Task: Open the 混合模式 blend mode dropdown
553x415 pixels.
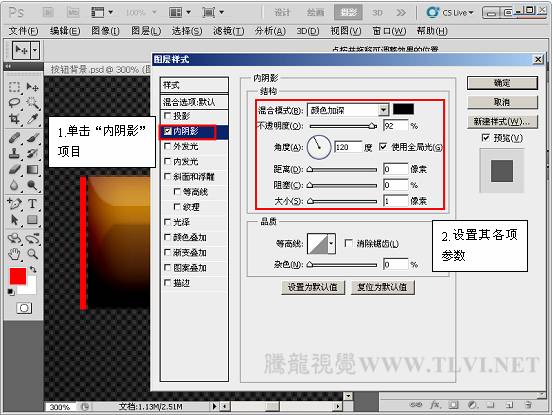Action: click(x=384, y=110)
